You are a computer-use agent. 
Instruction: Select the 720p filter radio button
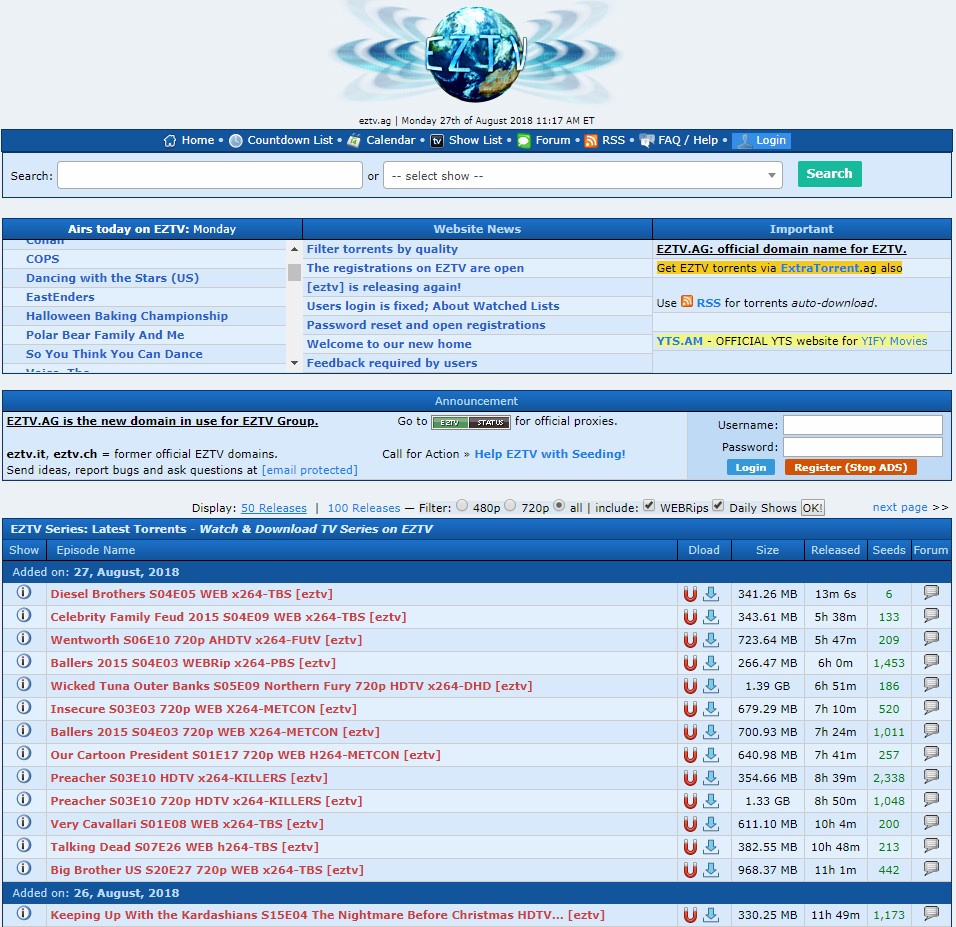(x=510, y=506)
